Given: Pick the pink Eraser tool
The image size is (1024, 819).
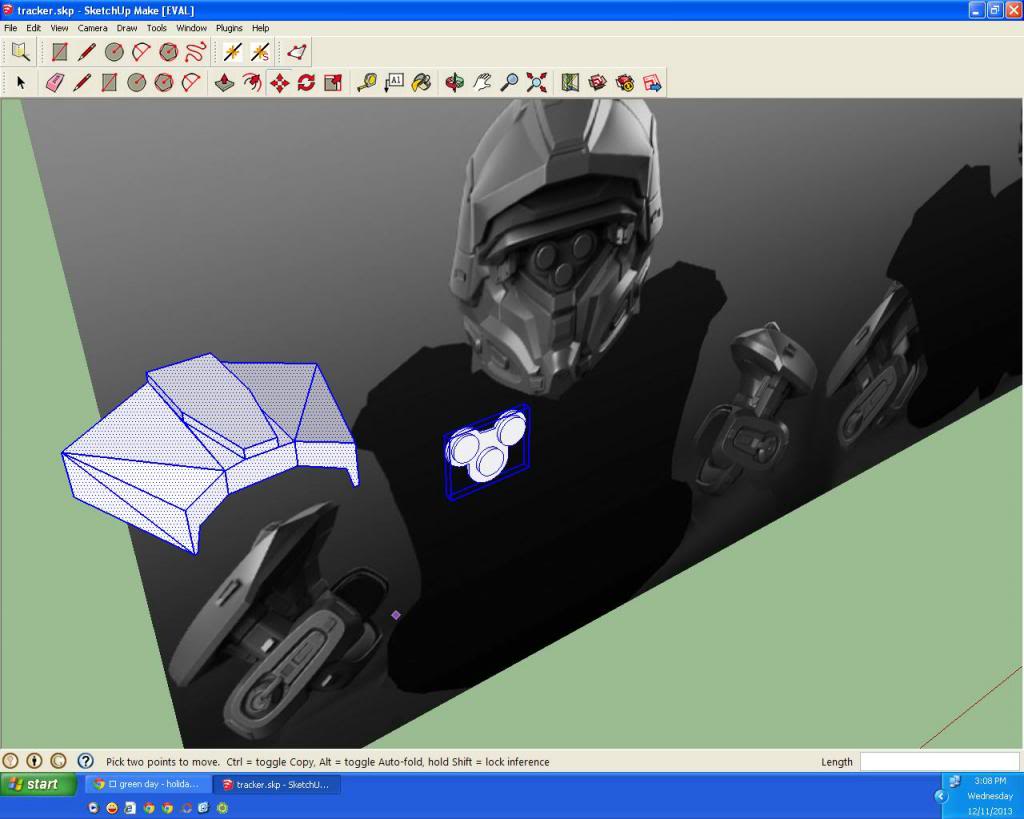Looking at the screenshot, I should pyautogui.click(x=55, y=83).
